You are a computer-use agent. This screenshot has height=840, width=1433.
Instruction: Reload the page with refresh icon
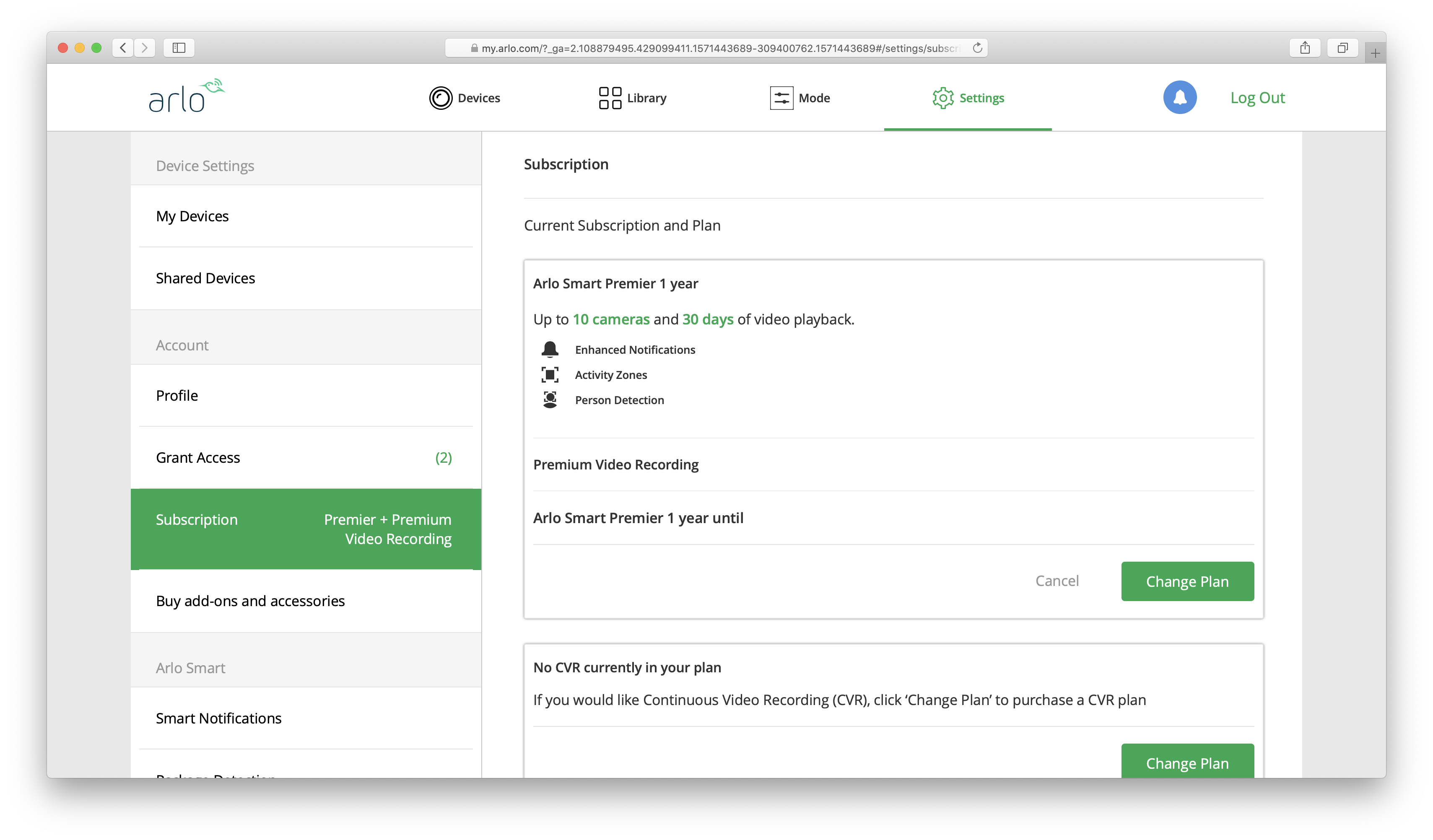tap(977, 48)
